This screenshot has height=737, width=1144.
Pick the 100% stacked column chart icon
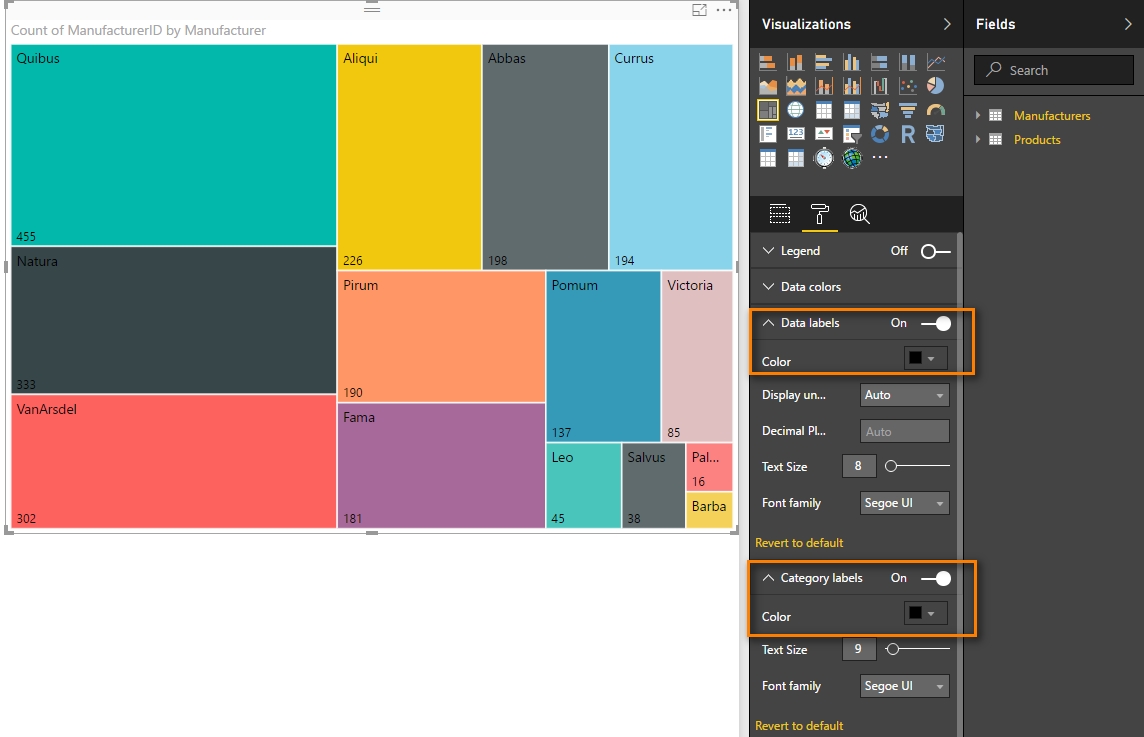908,62
